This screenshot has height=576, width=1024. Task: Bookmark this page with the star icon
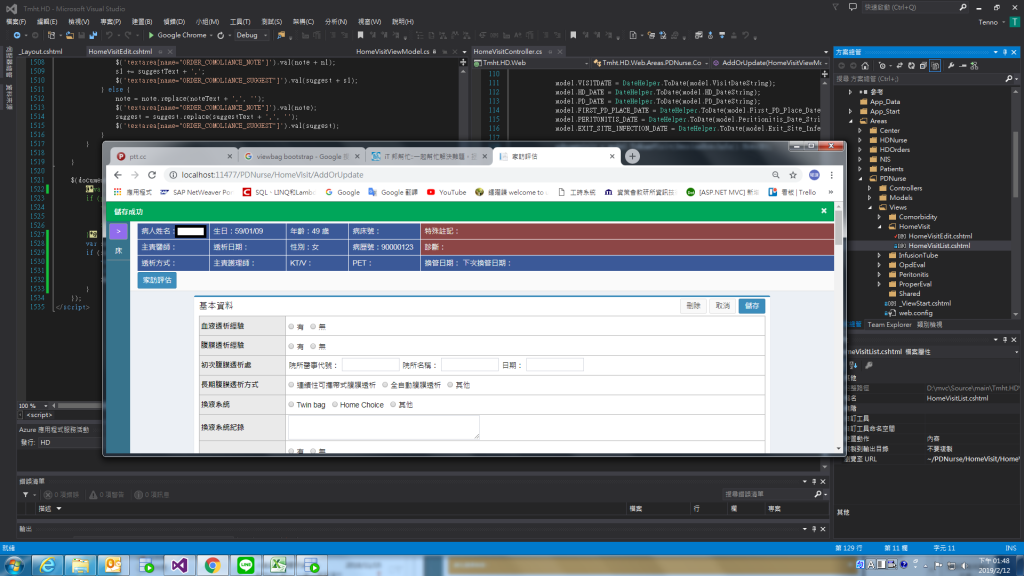[793, 175]
